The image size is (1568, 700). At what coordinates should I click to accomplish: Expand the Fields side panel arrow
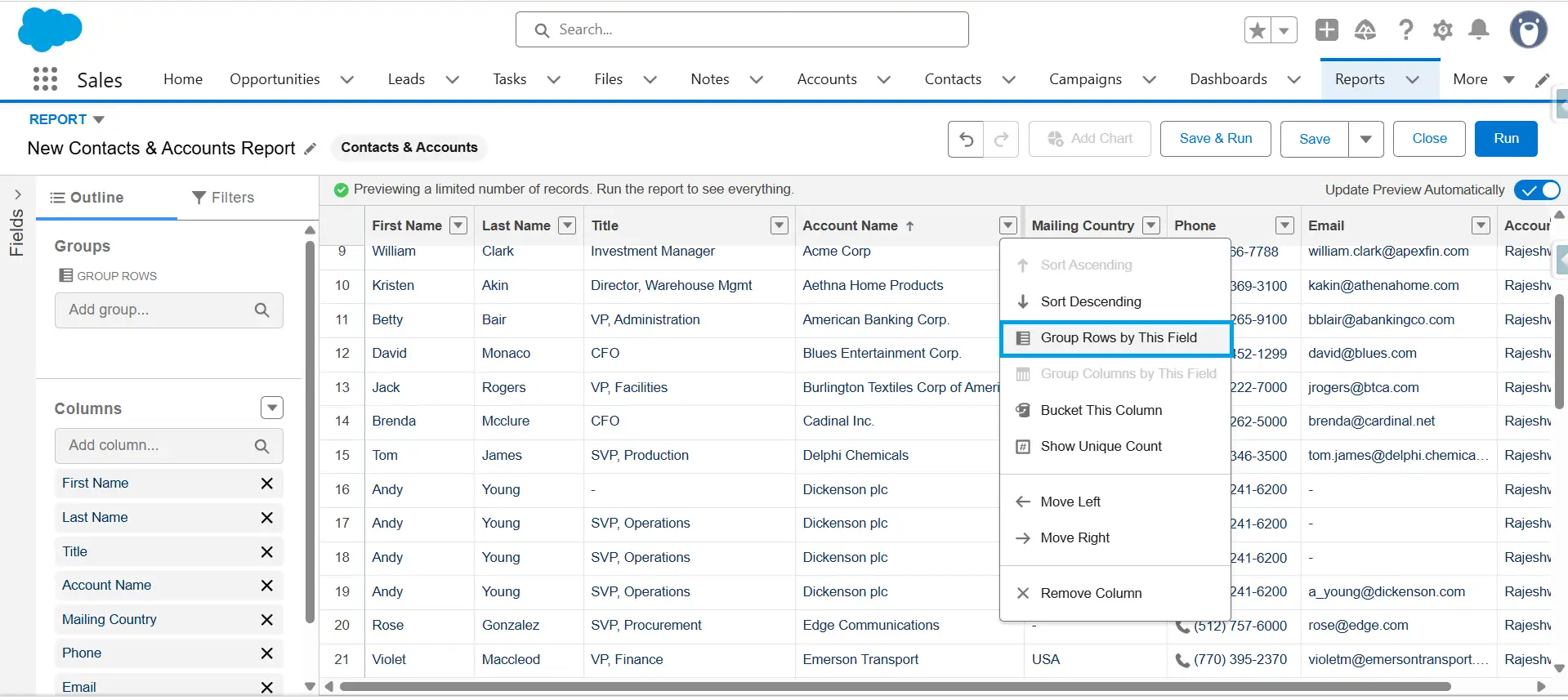18,195
